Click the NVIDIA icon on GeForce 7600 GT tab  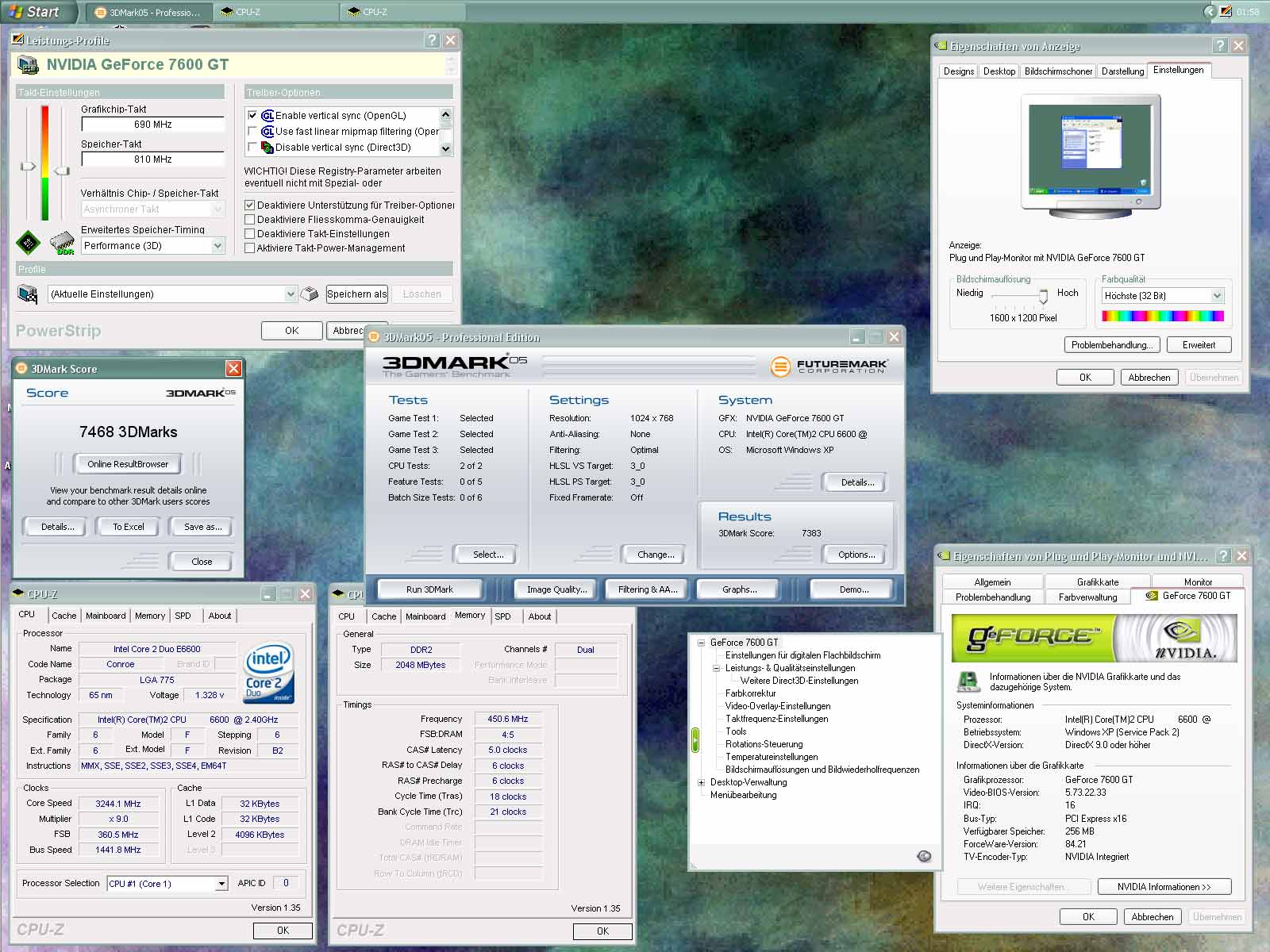[1152, 596]
